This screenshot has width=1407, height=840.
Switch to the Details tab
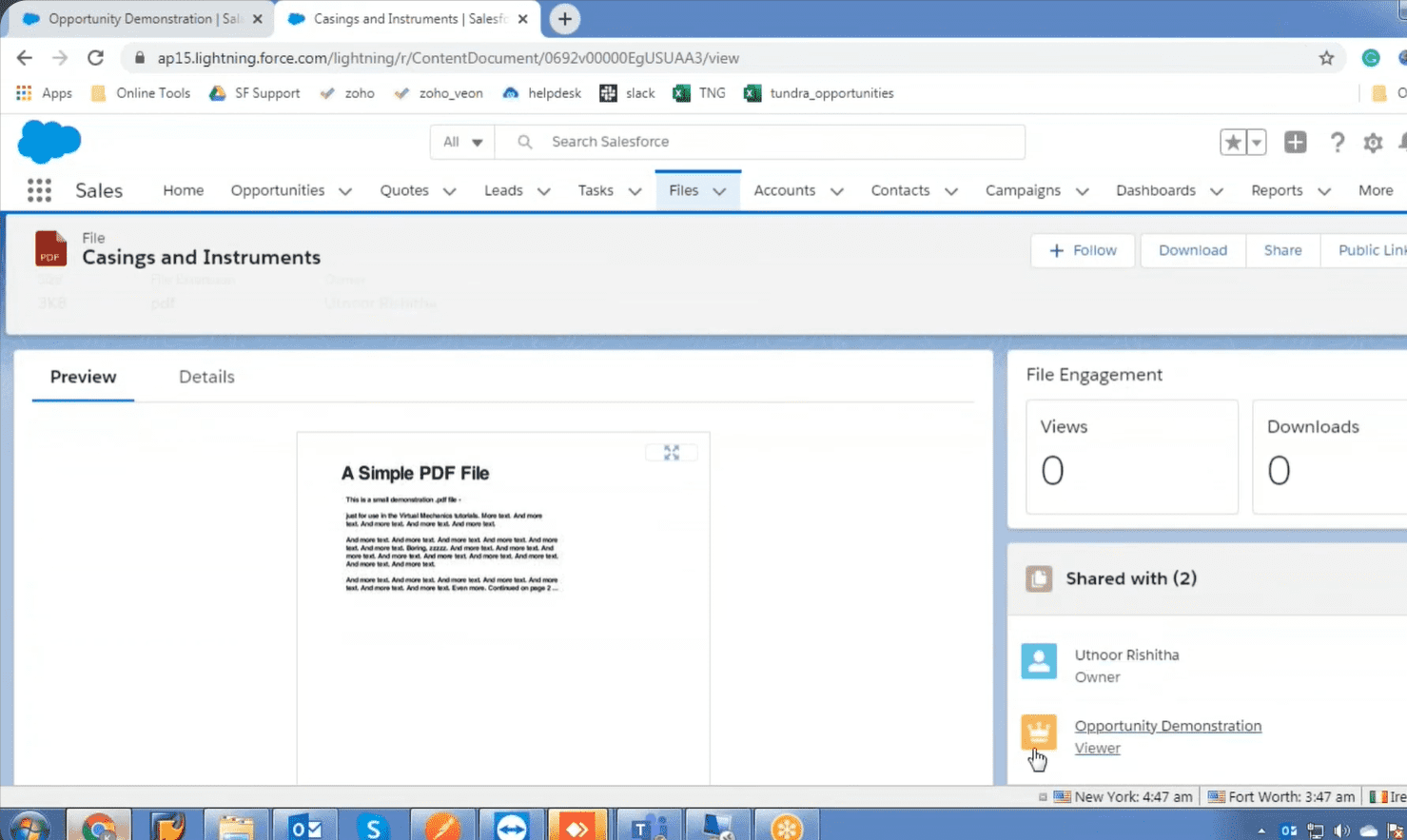click(x=206, y=377)
